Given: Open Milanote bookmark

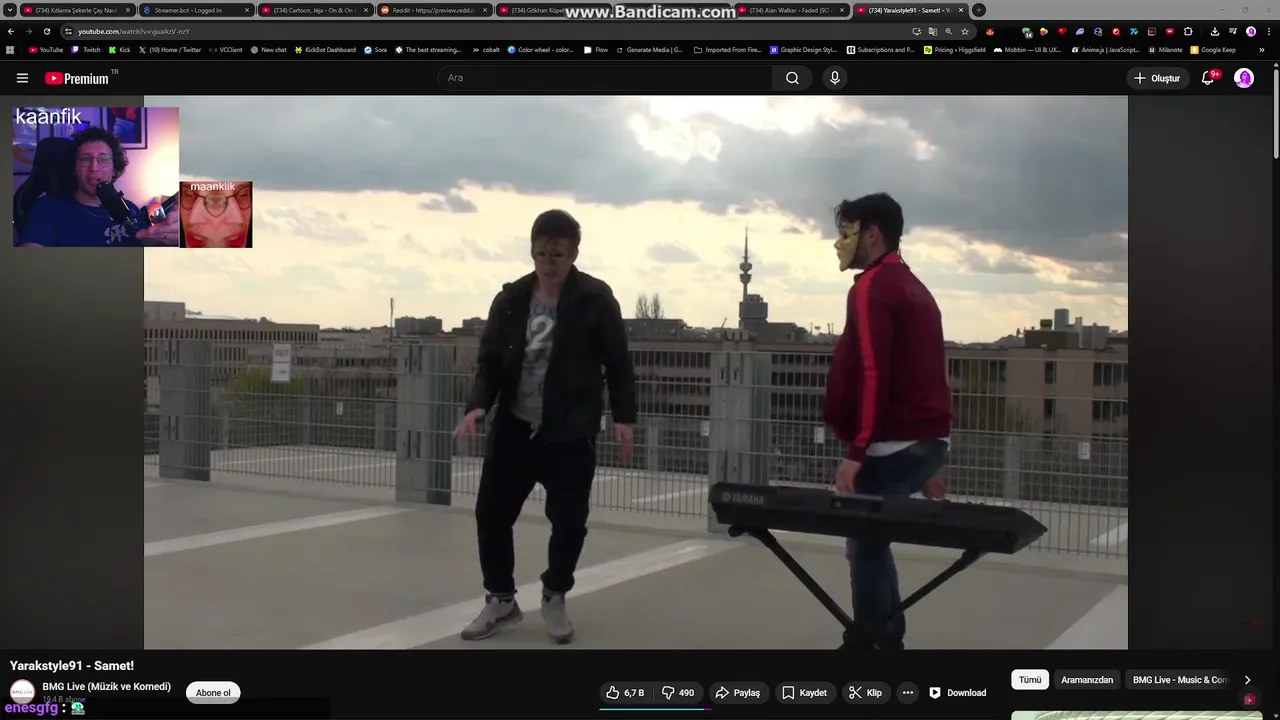Looking at the screenshot, I should click(1165, 49).
